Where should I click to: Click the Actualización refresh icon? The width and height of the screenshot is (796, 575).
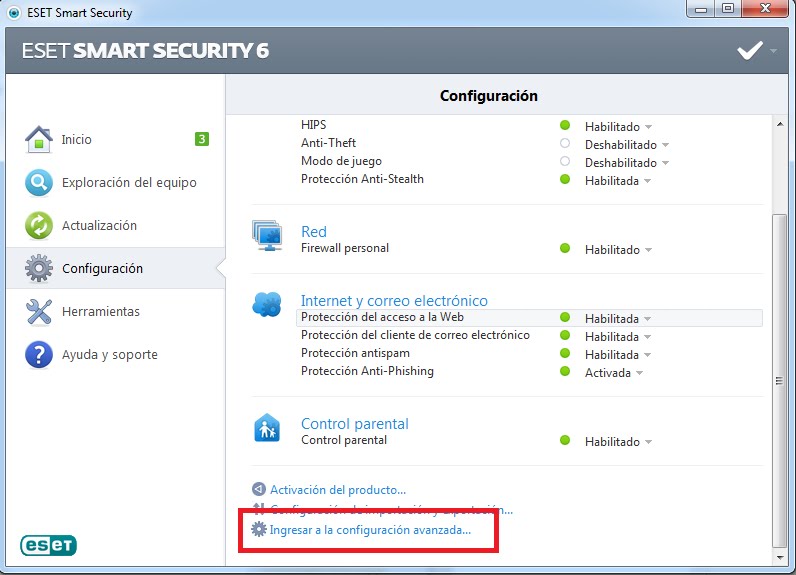click(38, 226)
